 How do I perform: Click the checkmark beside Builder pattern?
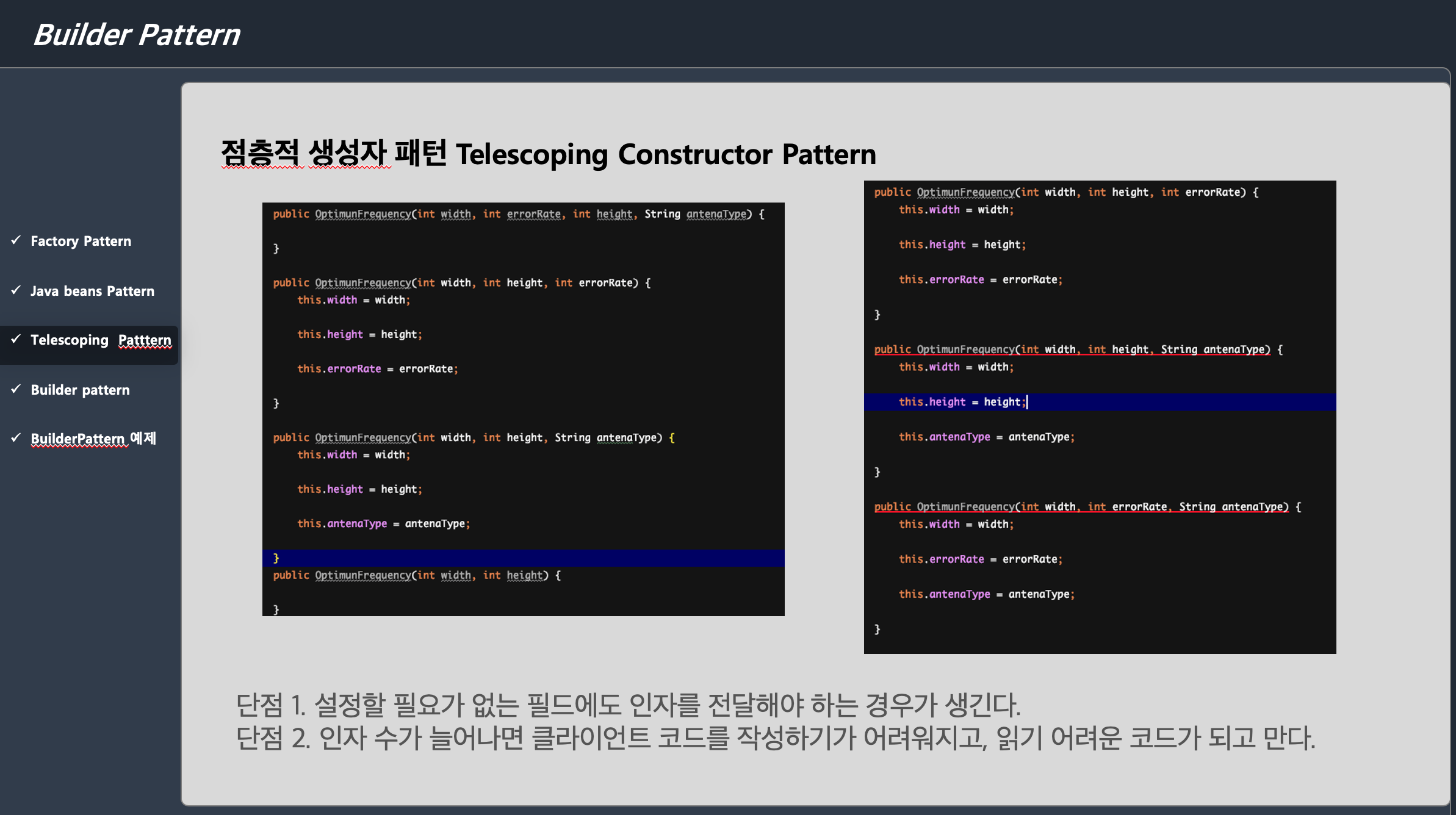pyautogui.click(x=16, y=389)
